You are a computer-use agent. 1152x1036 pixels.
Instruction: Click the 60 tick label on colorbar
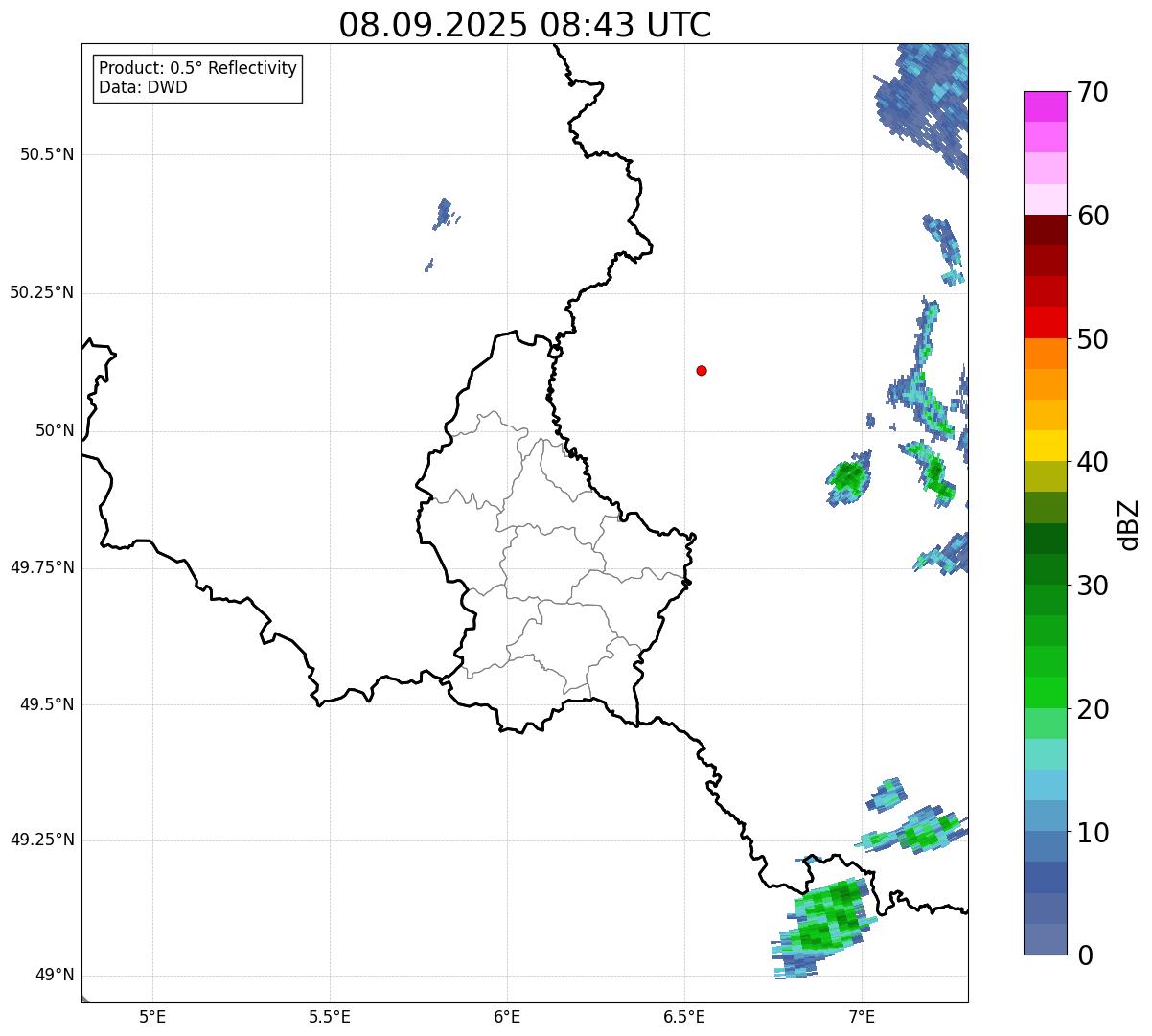tap(1093, 216)
